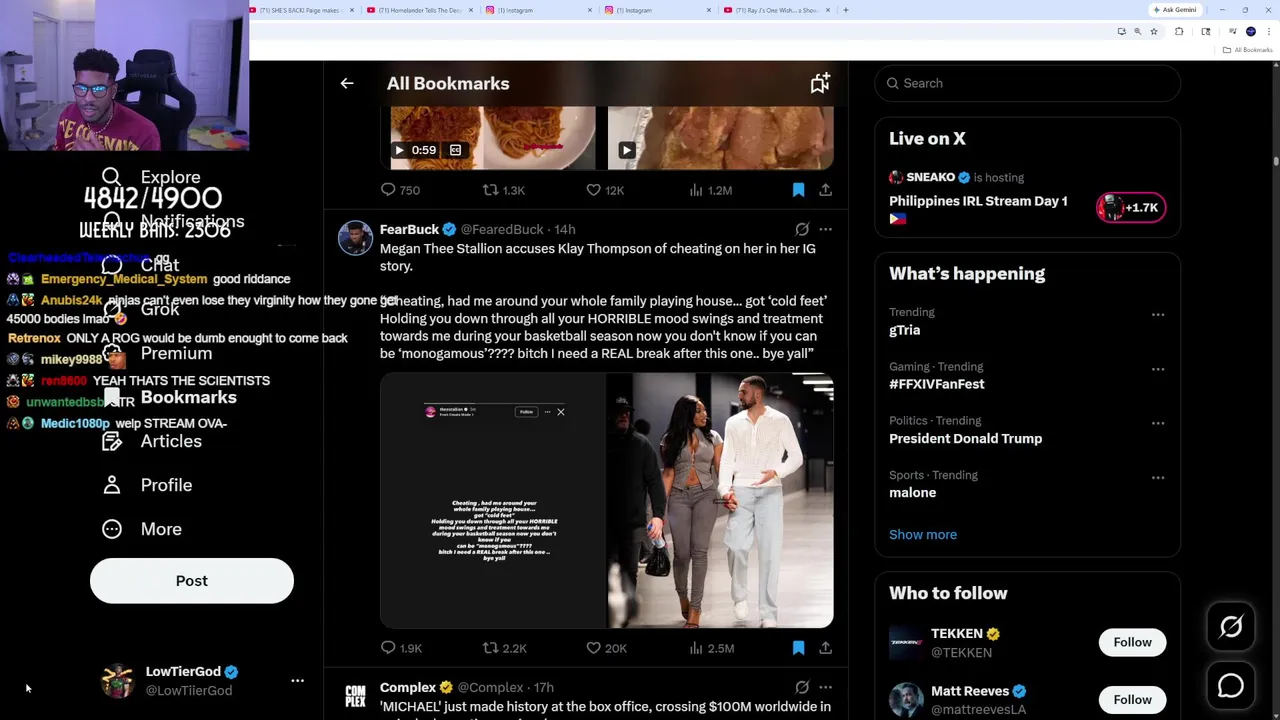
Task: Open FearBuck's profile avatar
Action: [x=355, y=239]
